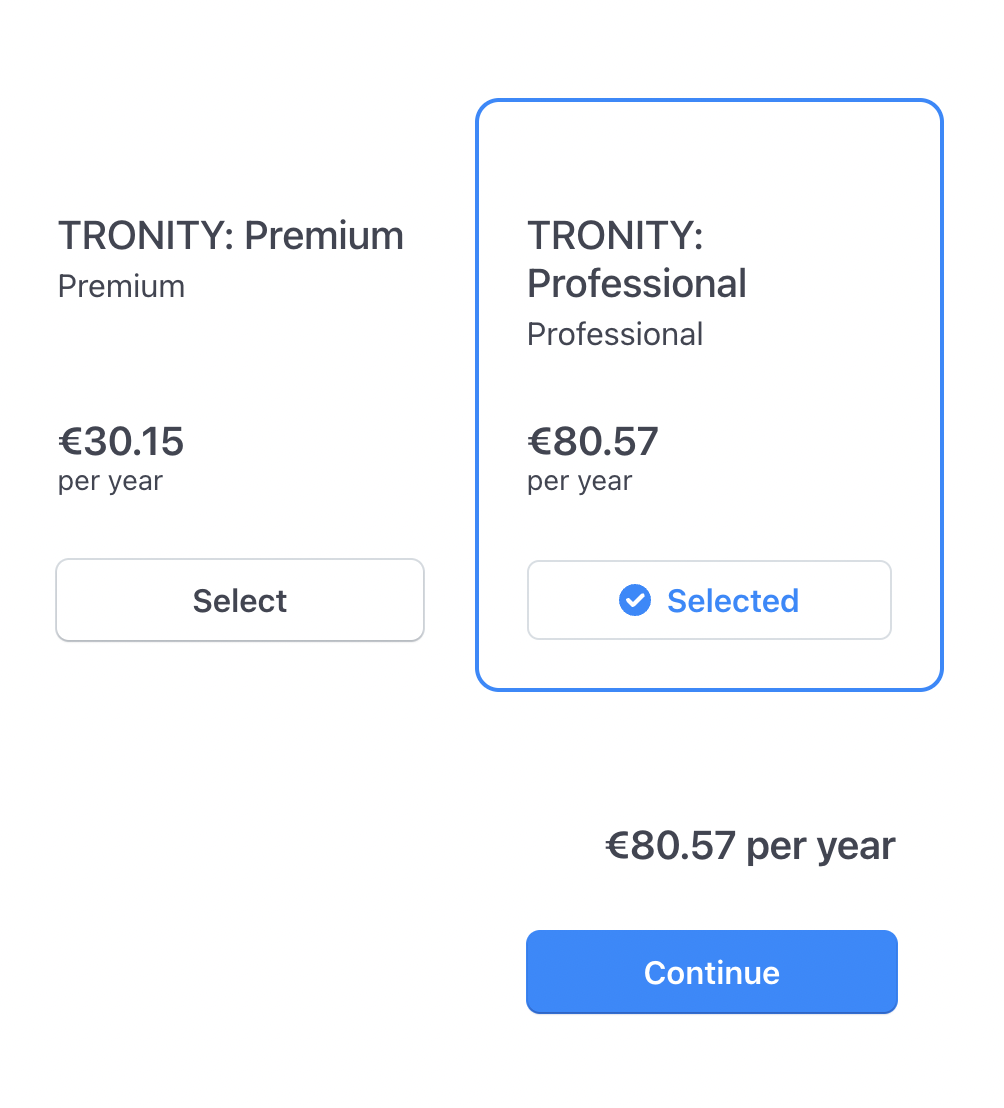Click the €30.15 price amount
Viewport: 1004px width, 1108px height.
pos(121,442)
